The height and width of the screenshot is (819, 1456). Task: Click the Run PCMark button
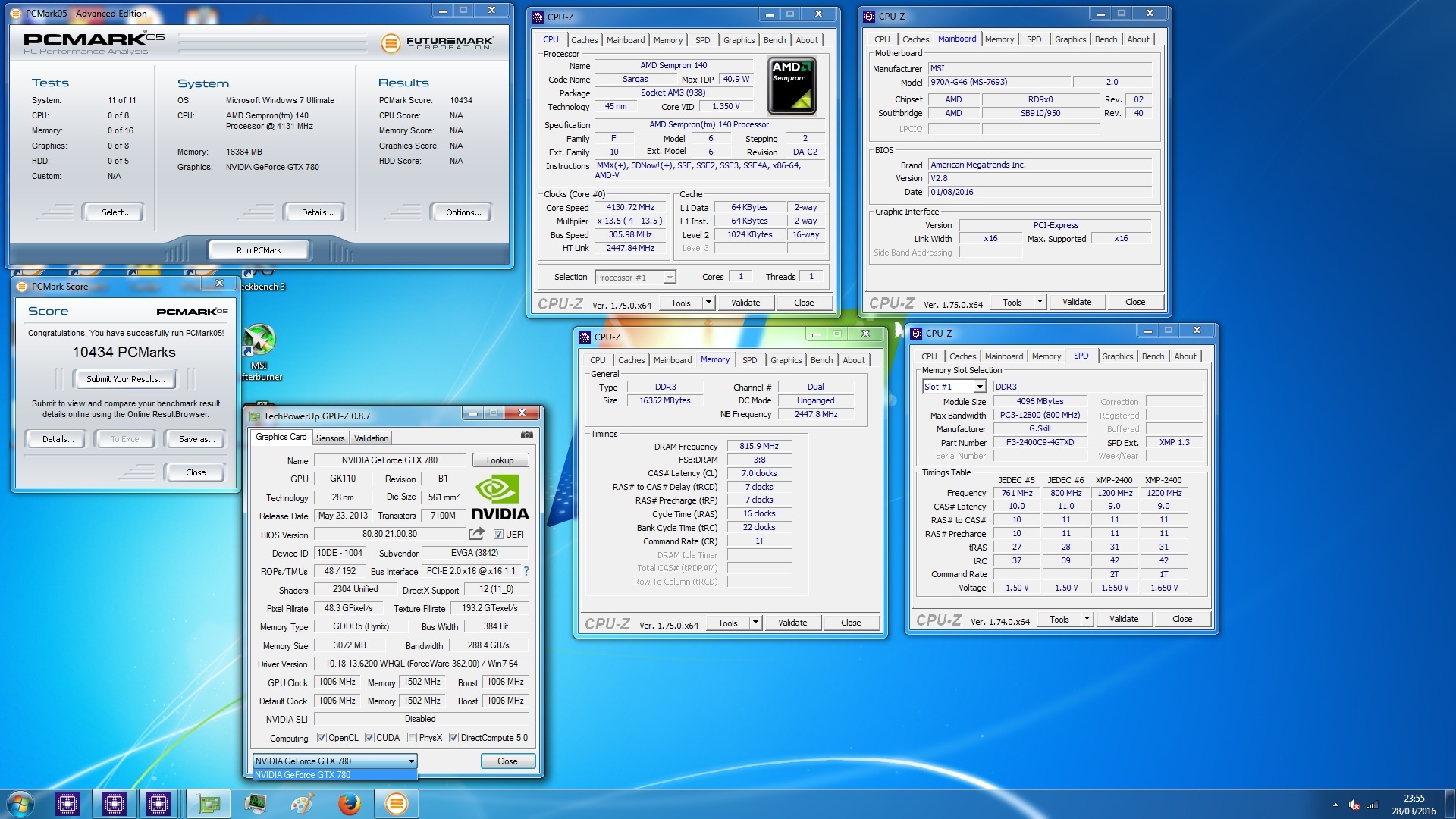259,249
